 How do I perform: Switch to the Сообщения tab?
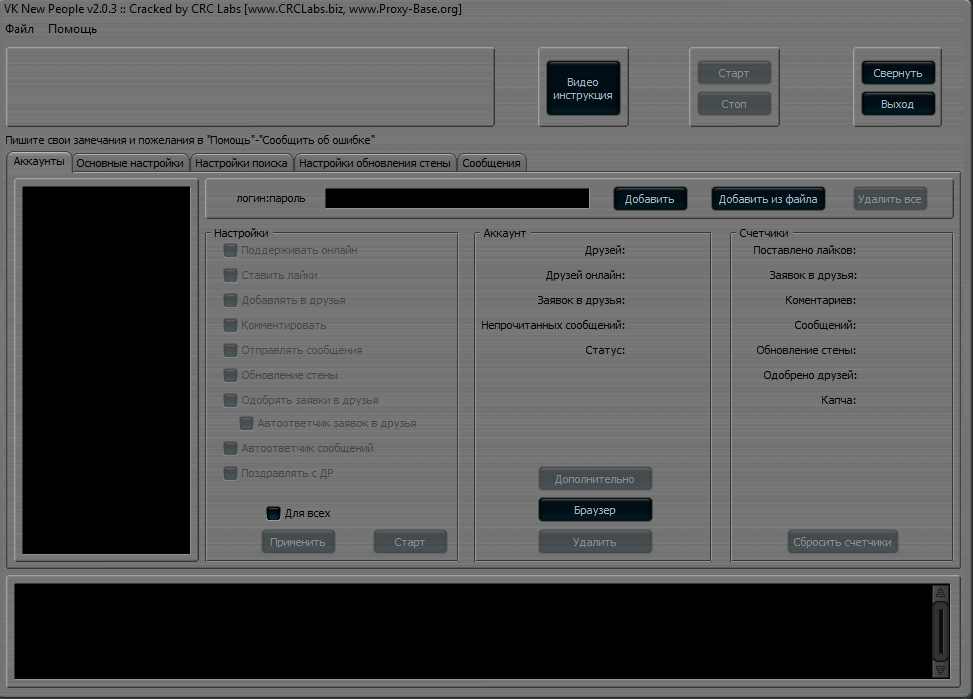491,163
